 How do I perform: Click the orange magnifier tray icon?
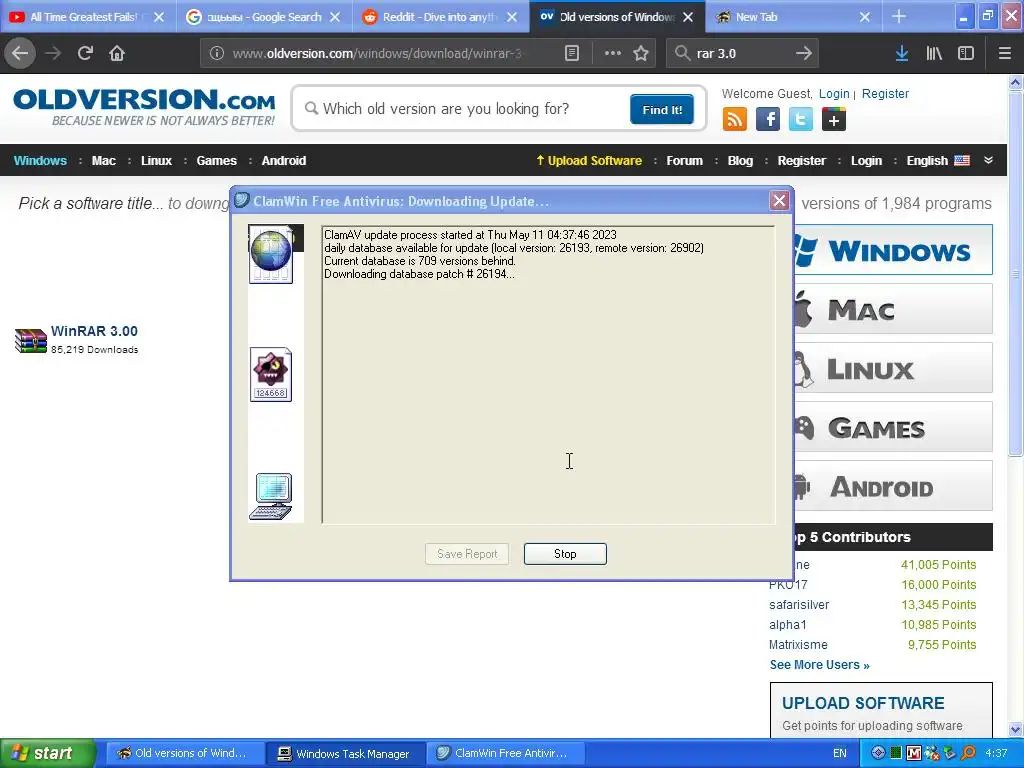[x=968, y=753]
